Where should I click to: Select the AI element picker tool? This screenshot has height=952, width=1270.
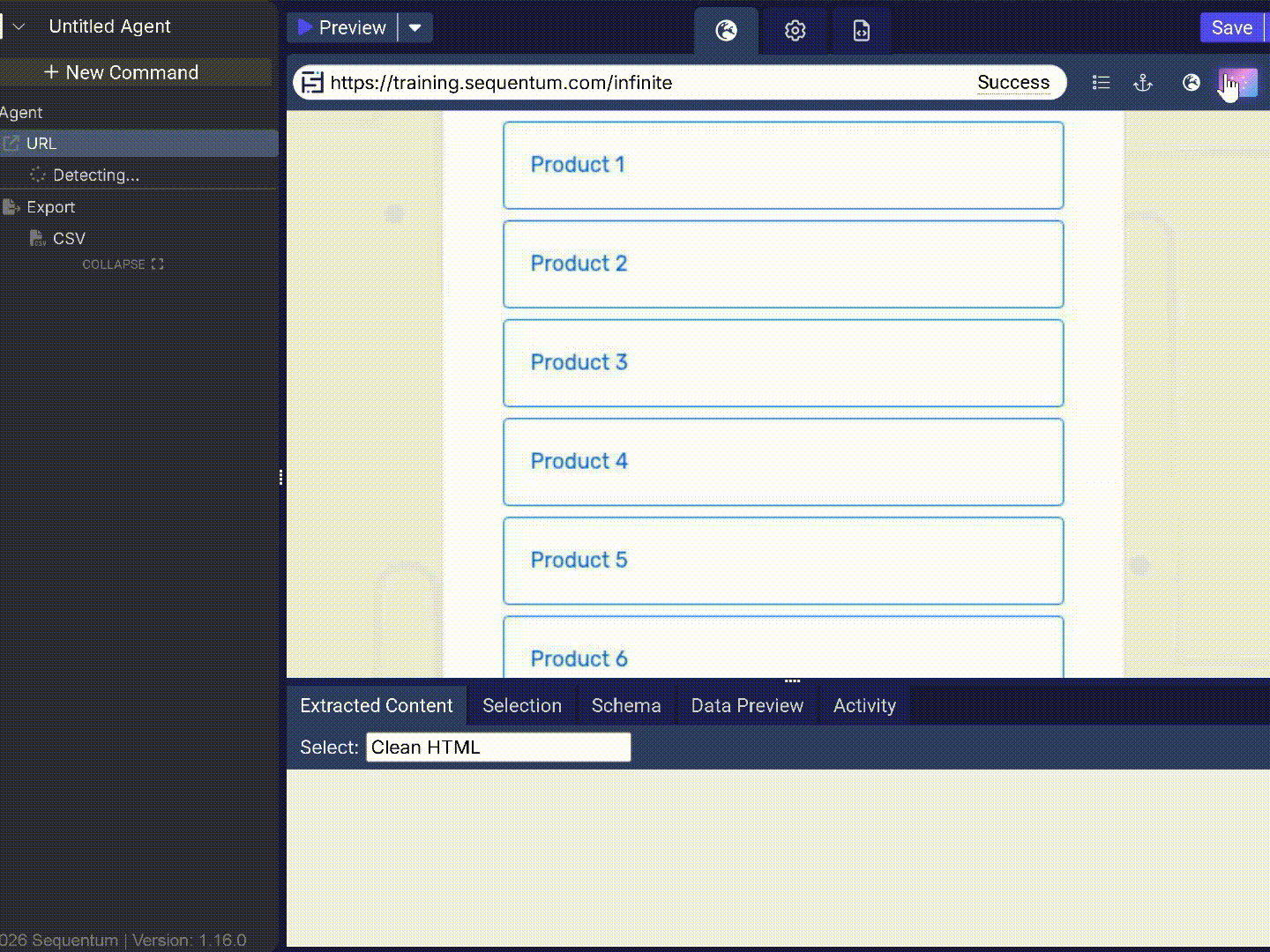tap(1238, 83)
